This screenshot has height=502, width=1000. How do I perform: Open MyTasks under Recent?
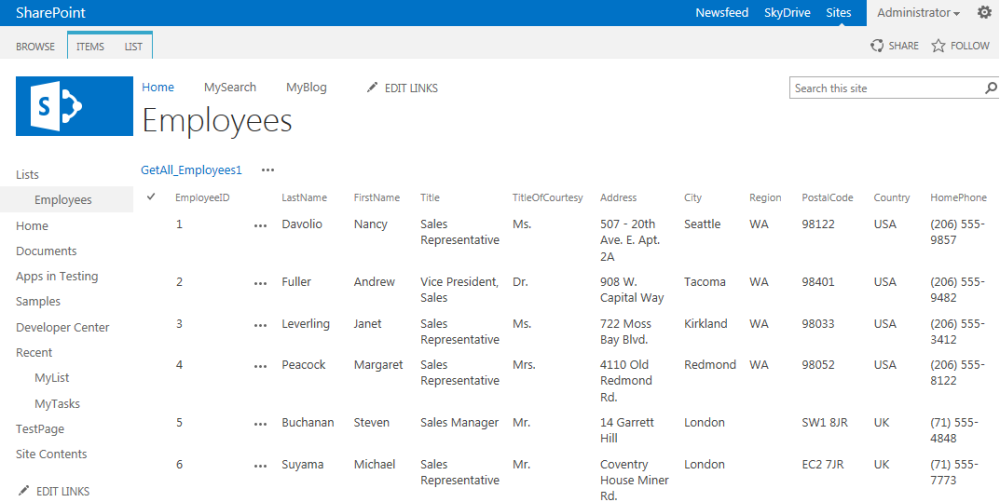coord(57,404)
